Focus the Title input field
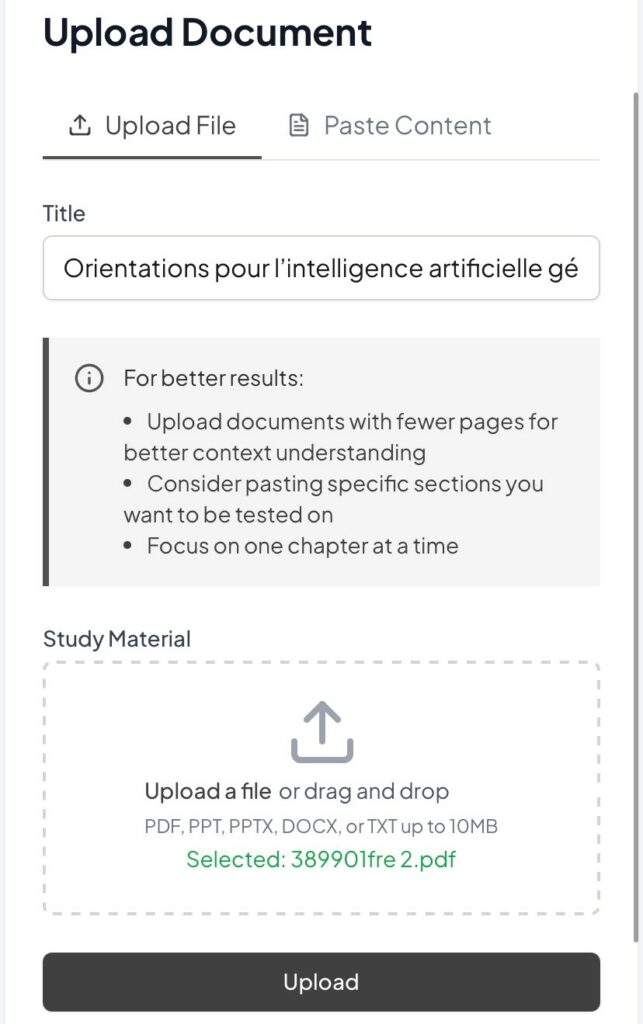 click(321, 268)
